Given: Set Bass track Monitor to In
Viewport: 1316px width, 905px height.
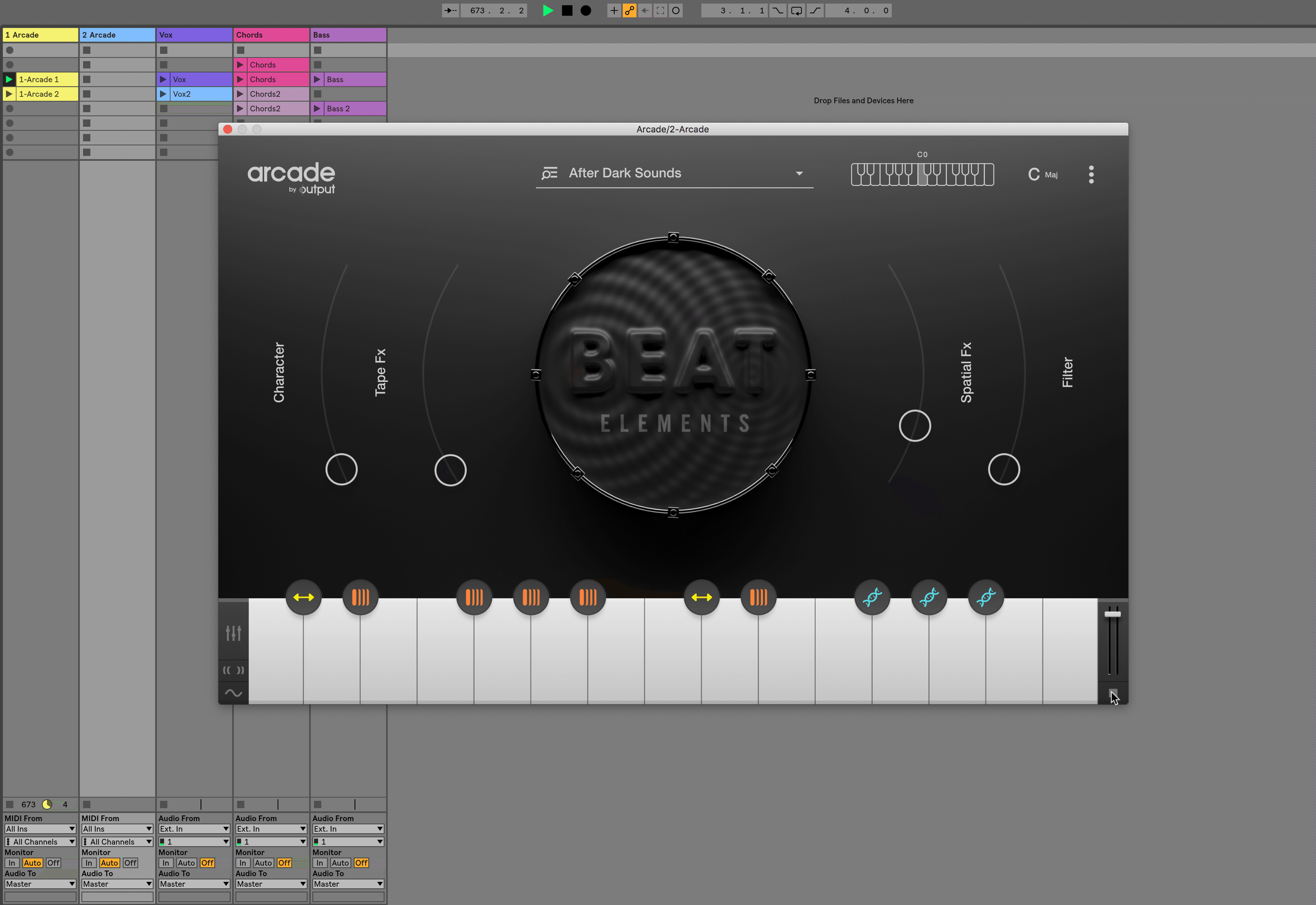Looking at the screenshot, I should (319, 862).
